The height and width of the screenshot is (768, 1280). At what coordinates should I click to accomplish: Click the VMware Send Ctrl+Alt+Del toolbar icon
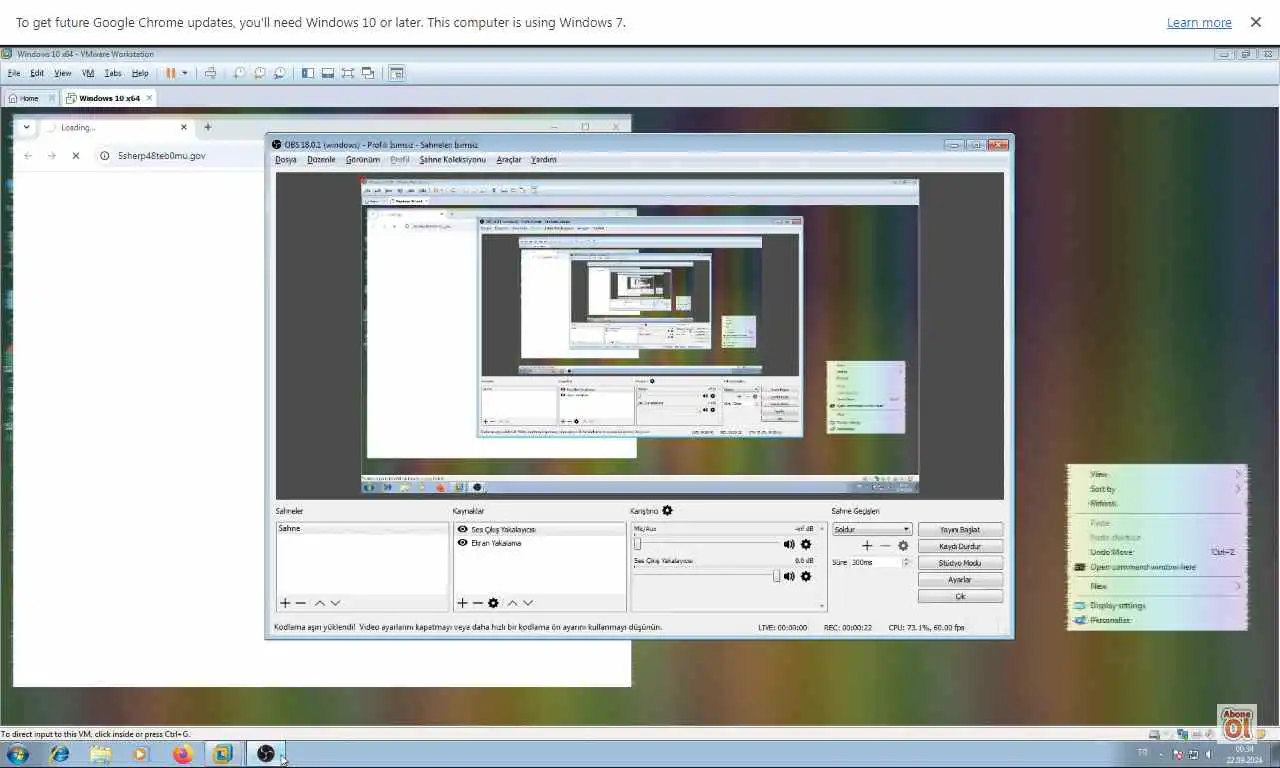tap(210, 73)
